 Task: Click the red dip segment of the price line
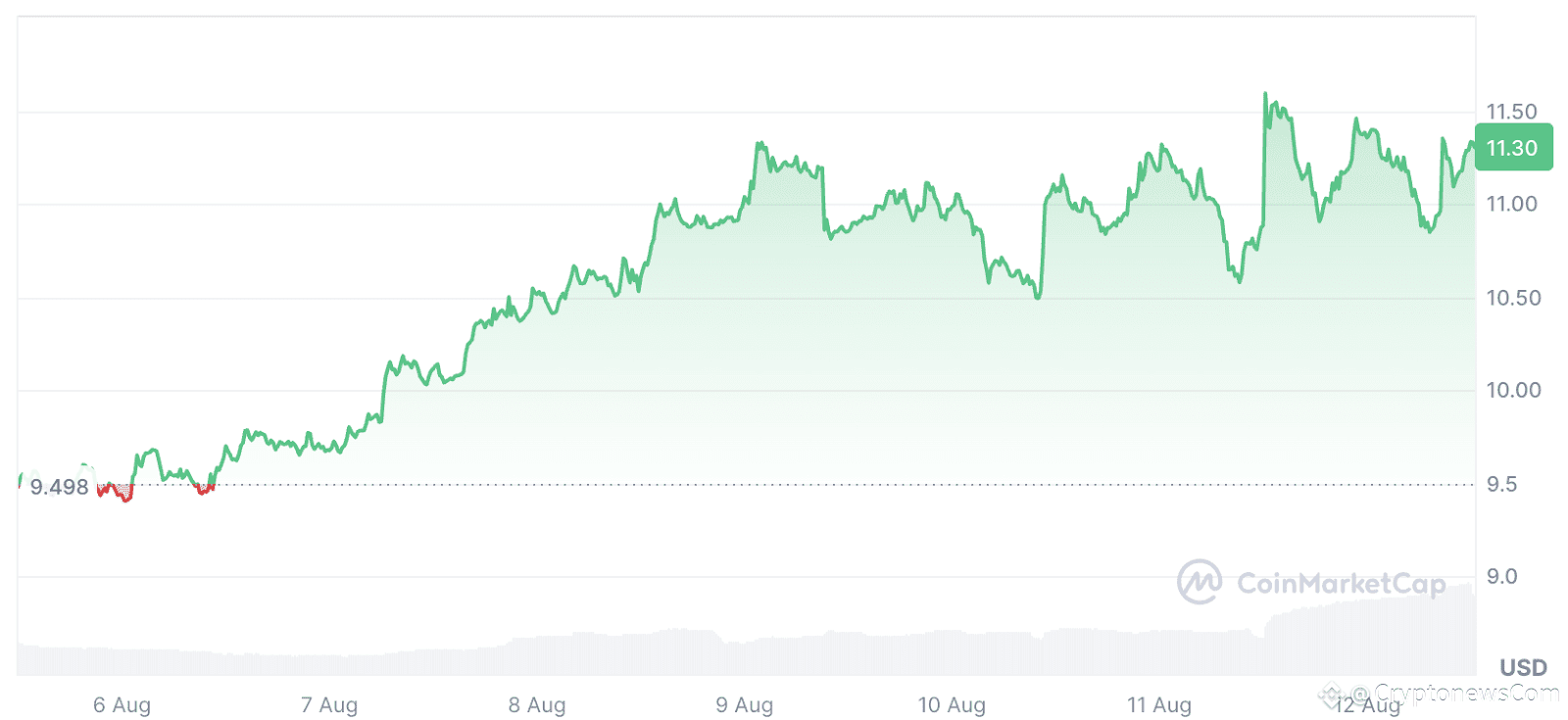click(116, 492)
